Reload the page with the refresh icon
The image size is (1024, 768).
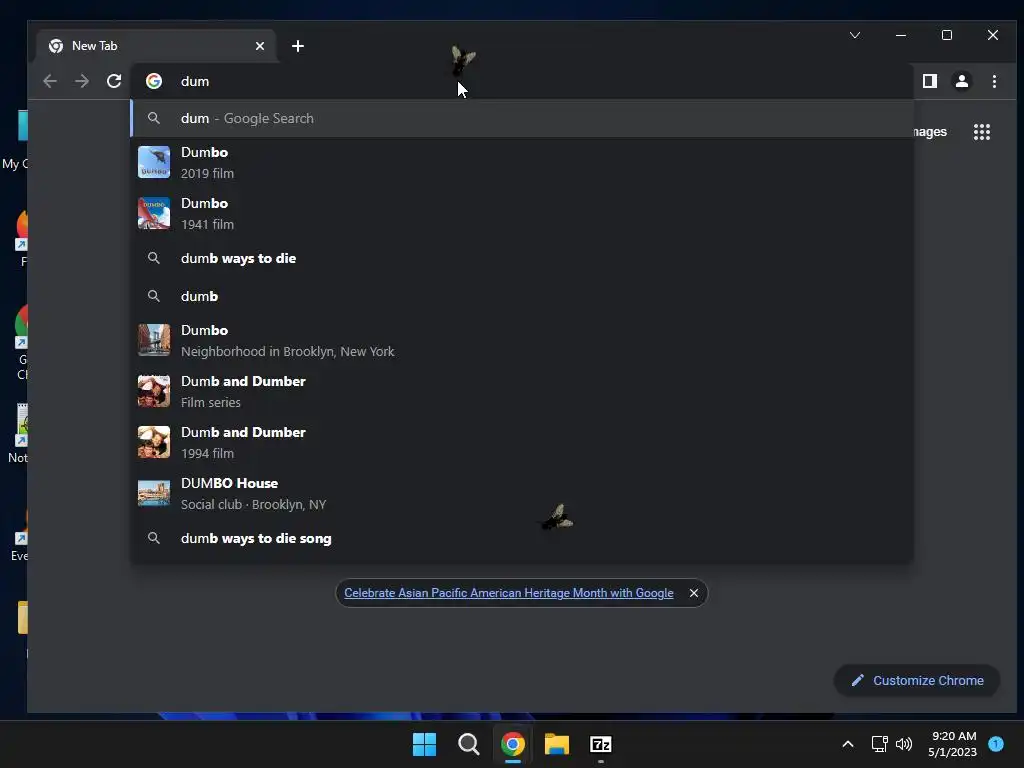click(114, 81)
